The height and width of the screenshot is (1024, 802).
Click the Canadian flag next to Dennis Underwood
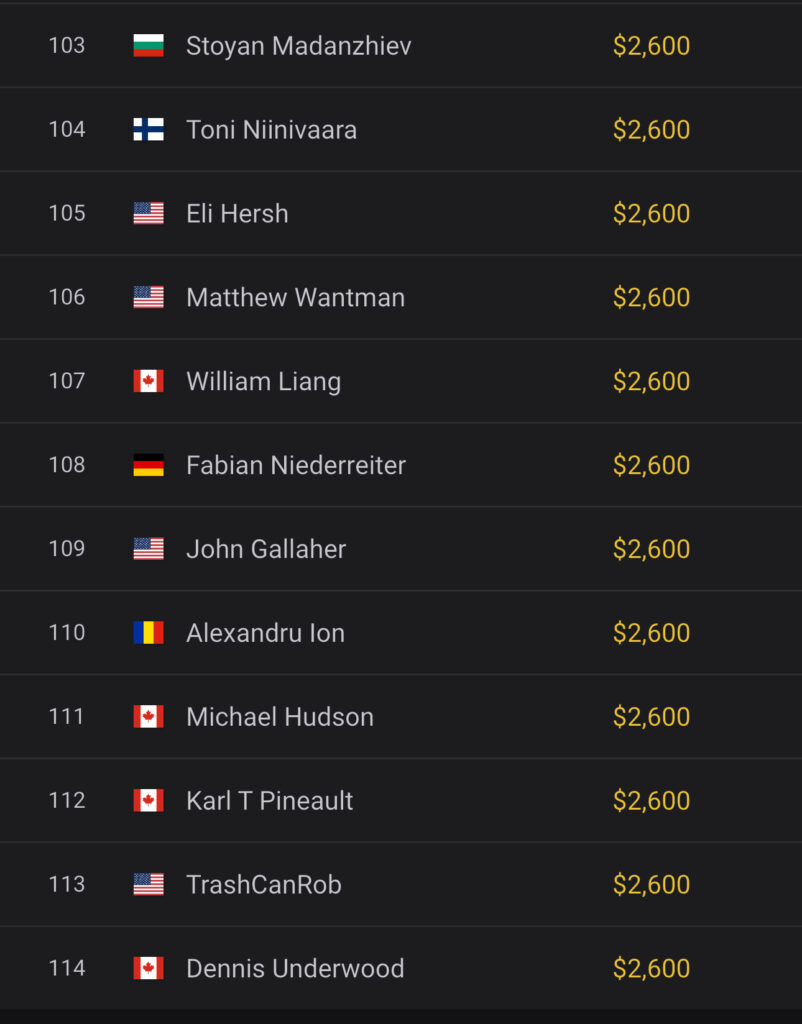tap(148, 968)
